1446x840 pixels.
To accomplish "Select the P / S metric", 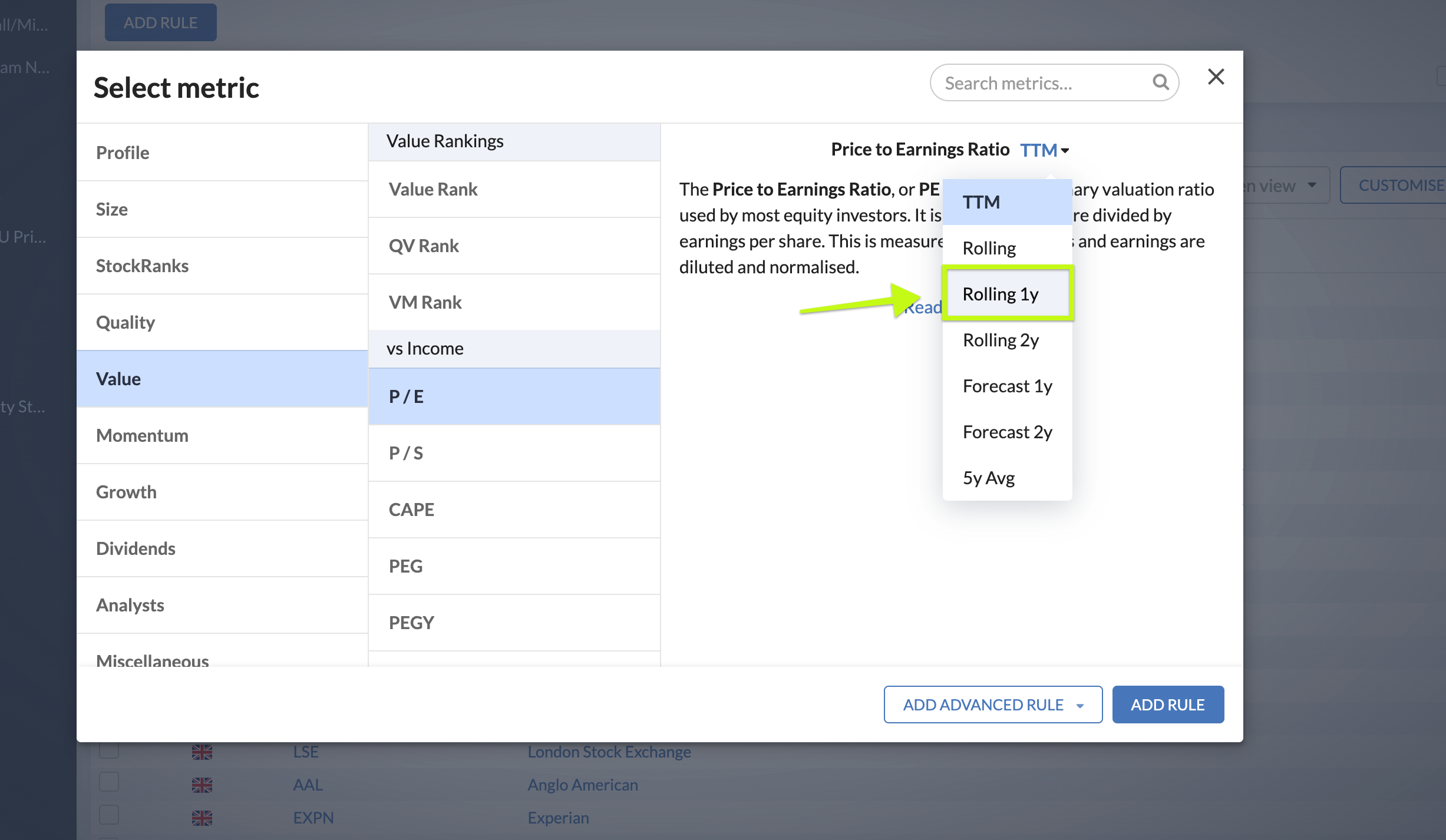I will tap(514, 453).
